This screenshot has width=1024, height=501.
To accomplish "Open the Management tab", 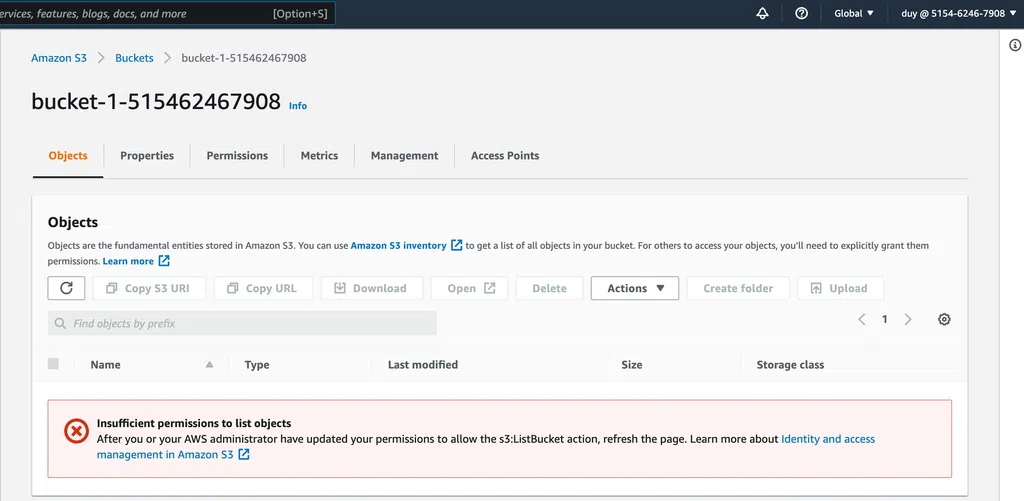I will pyautogui.click(x=404, y=155).
